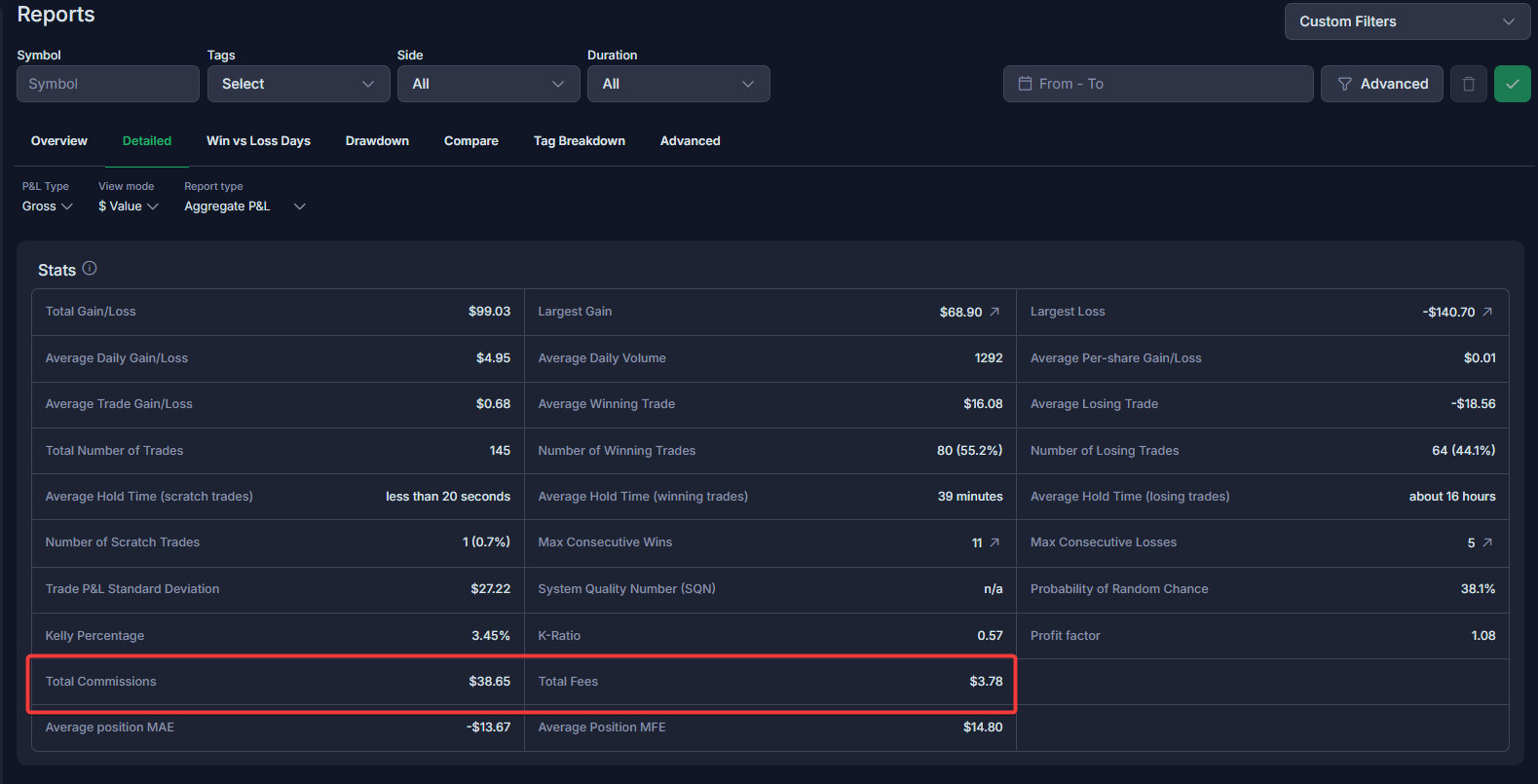Click the Total Gain/Loss value $99.03
The image size is (1538, 784).
489,312
